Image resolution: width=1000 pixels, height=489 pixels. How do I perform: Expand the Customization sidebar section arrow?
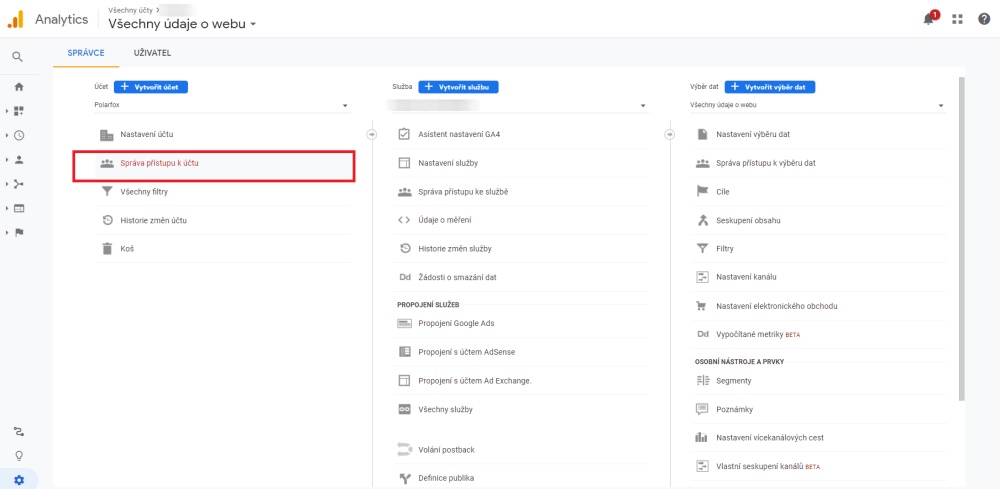coord(6,111)
